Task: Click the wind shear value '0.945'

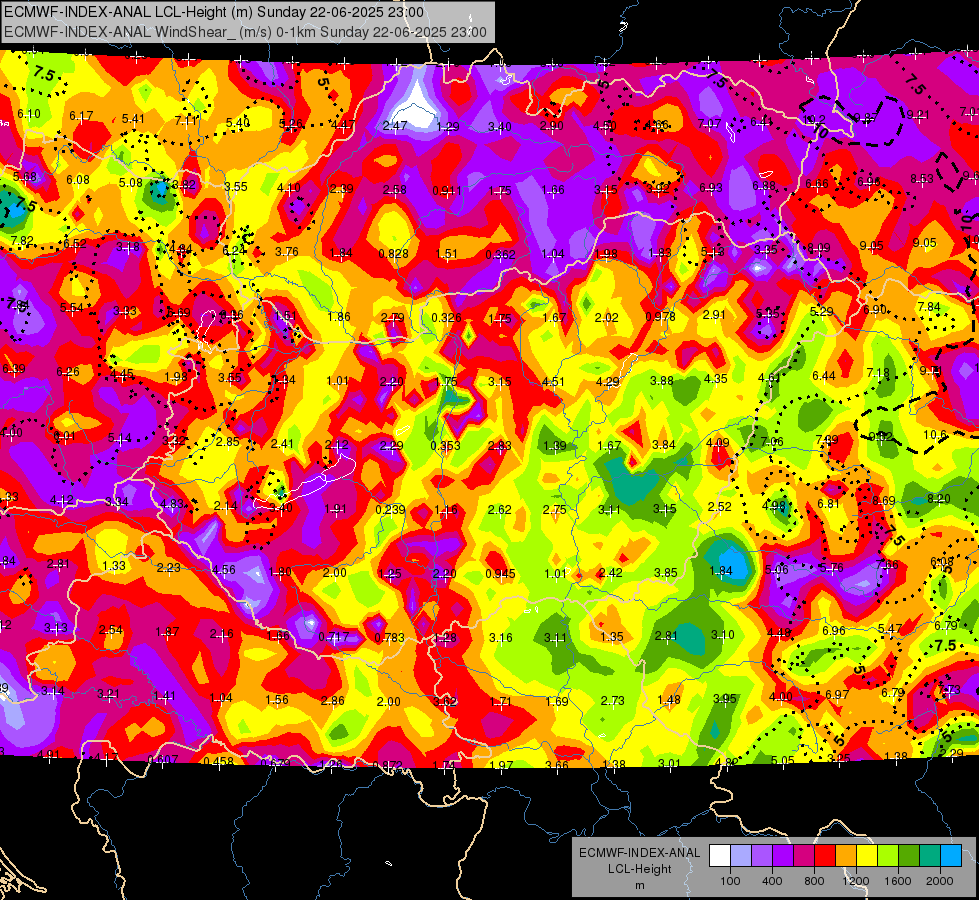Action: [501, 573]
